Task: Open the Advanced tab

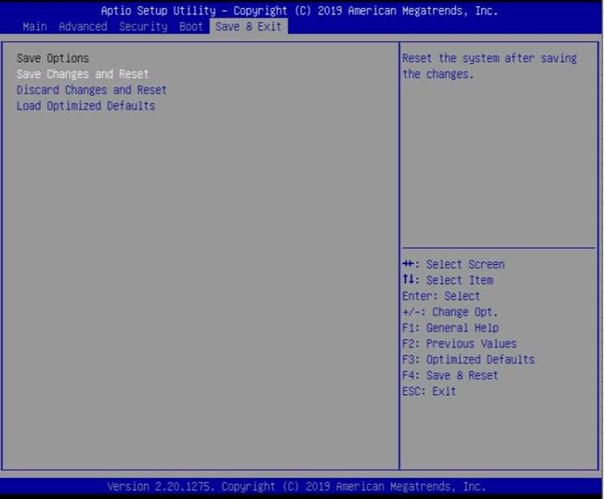Action: coord(82,26)
